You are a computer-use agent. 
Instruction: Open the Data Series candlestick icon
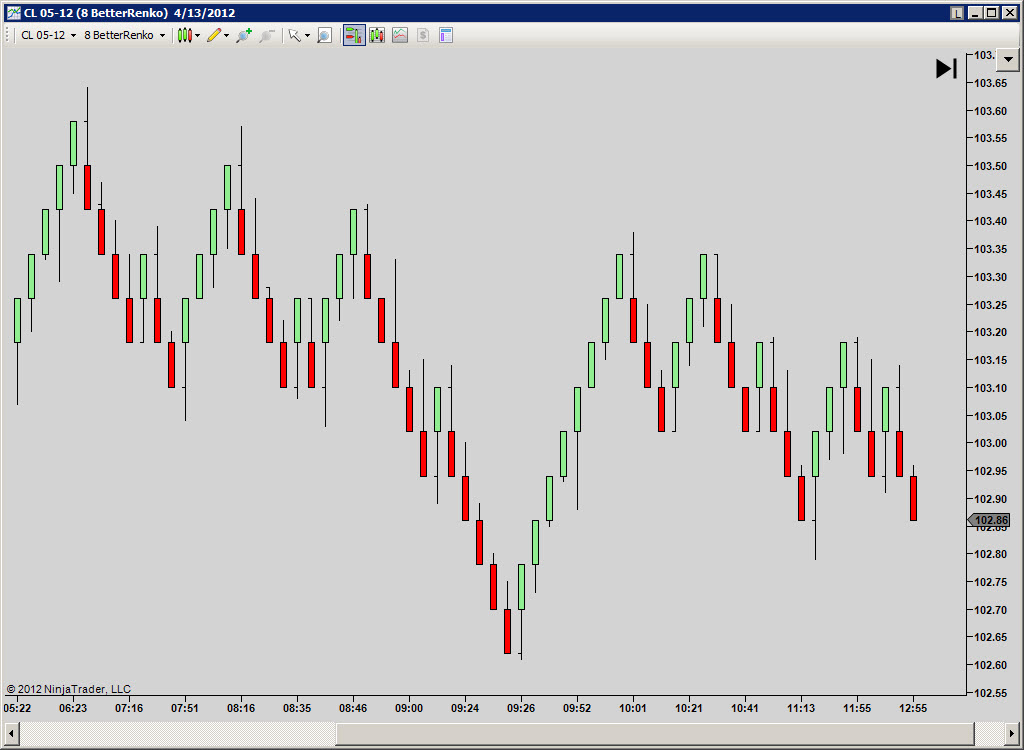pyautogui.click(x=377, y=35)
